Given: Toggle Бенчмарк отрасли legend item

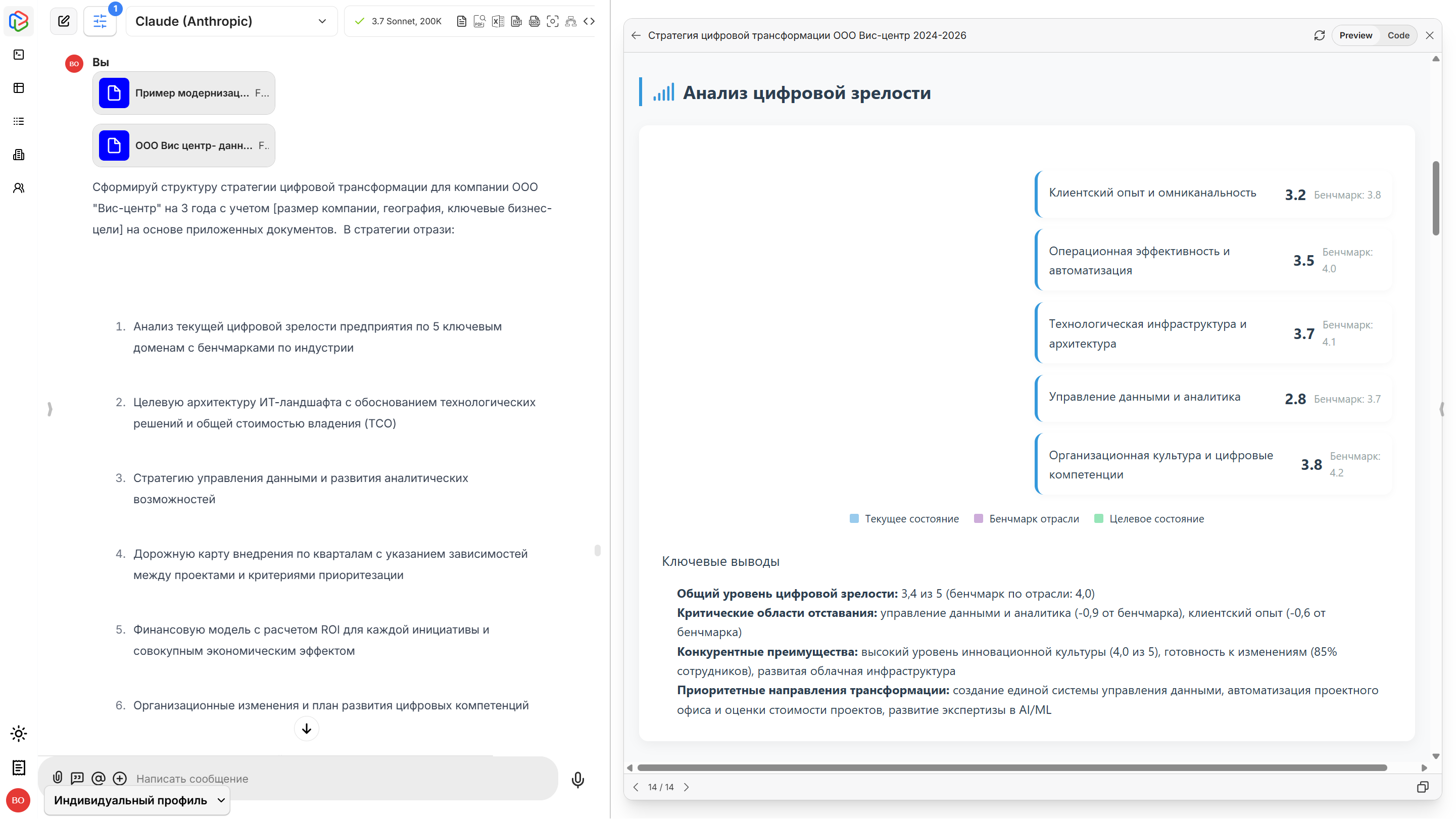Looking at the screenshot, I should pos(1026,518).
